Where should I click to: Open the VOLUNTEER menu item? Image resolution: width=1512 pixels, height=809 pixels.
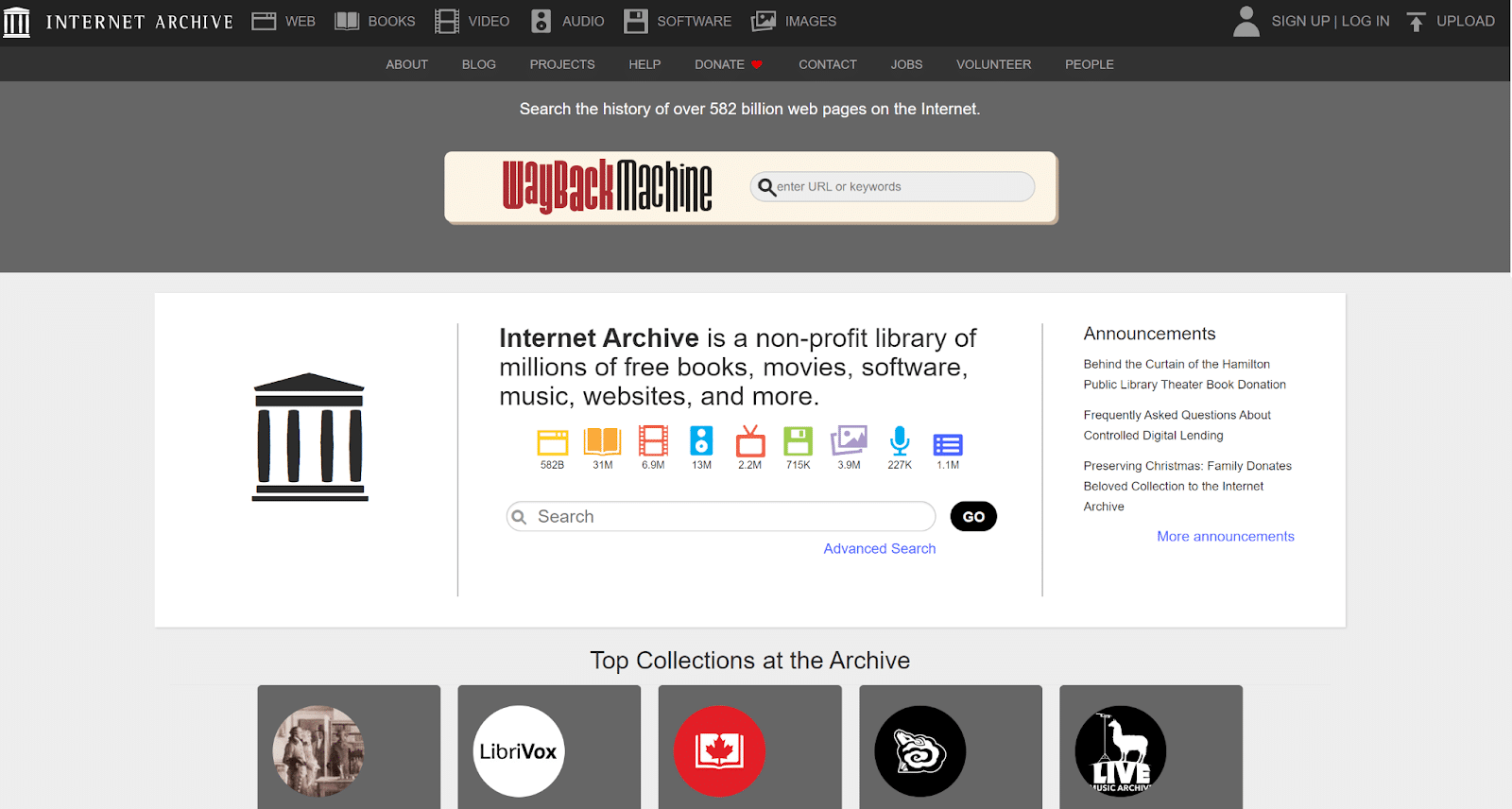994,64
